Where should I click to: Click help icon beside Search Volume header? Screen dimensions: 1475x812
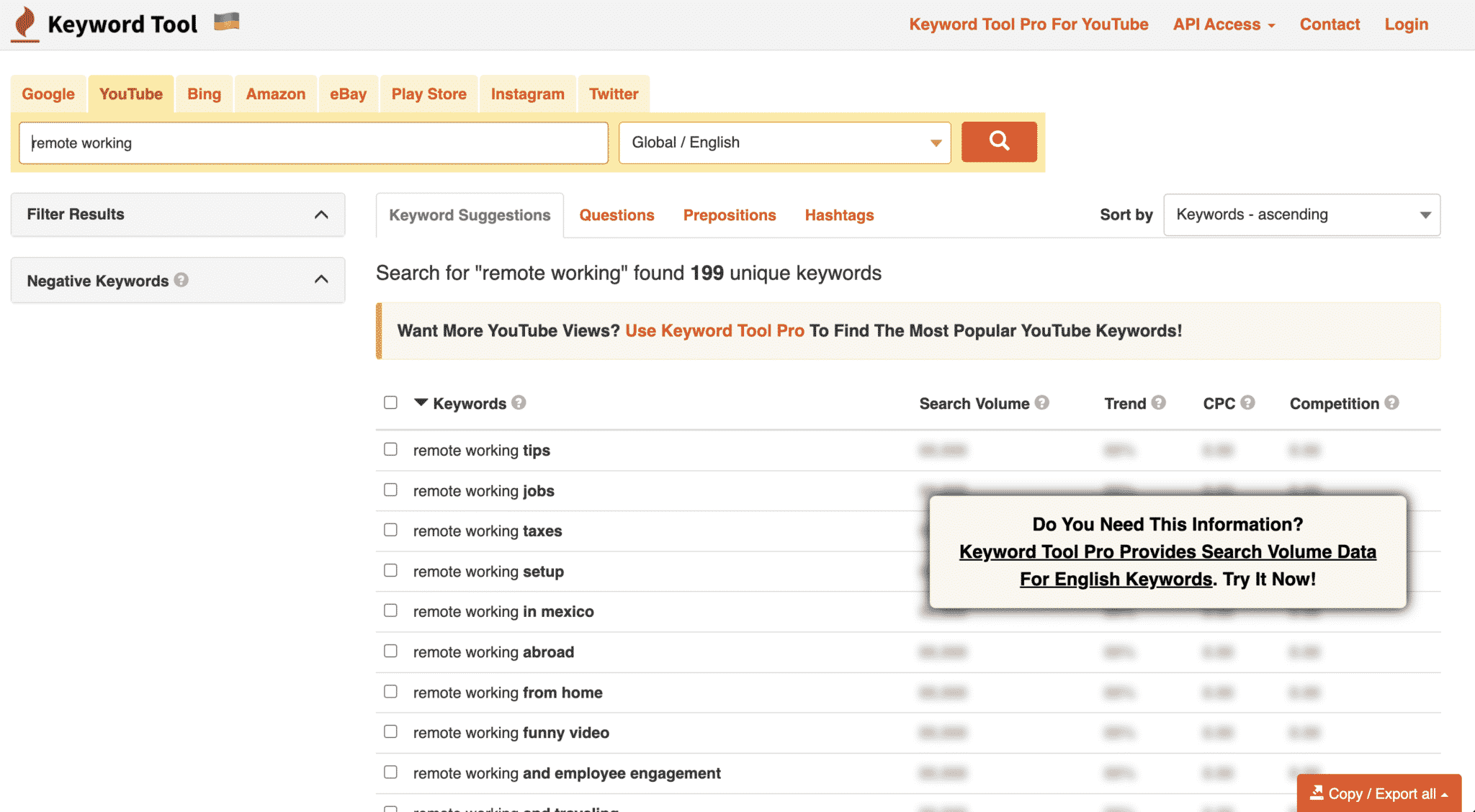(1041, 402)
